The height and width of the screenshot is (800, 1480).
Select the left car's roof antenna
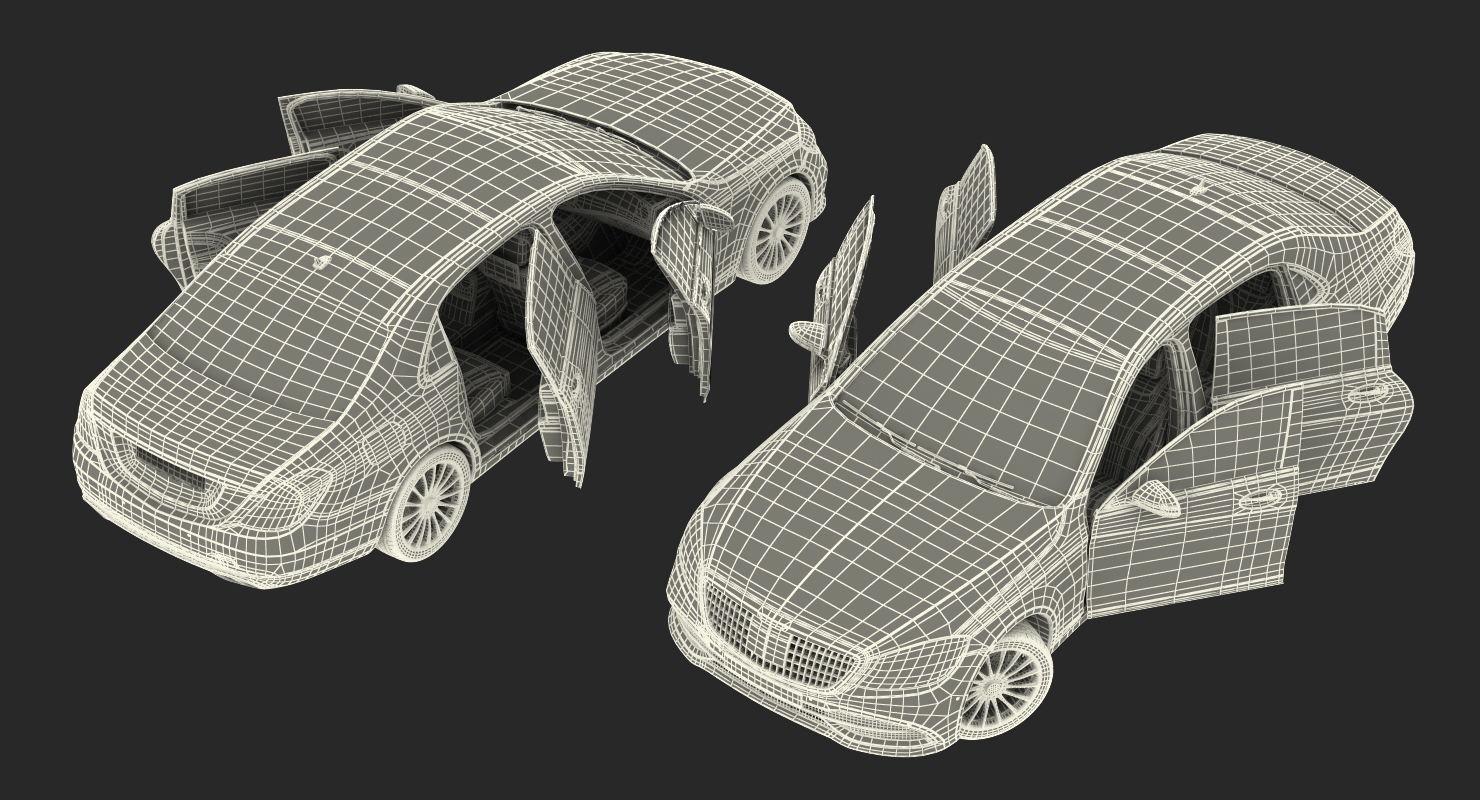(322, 263)
